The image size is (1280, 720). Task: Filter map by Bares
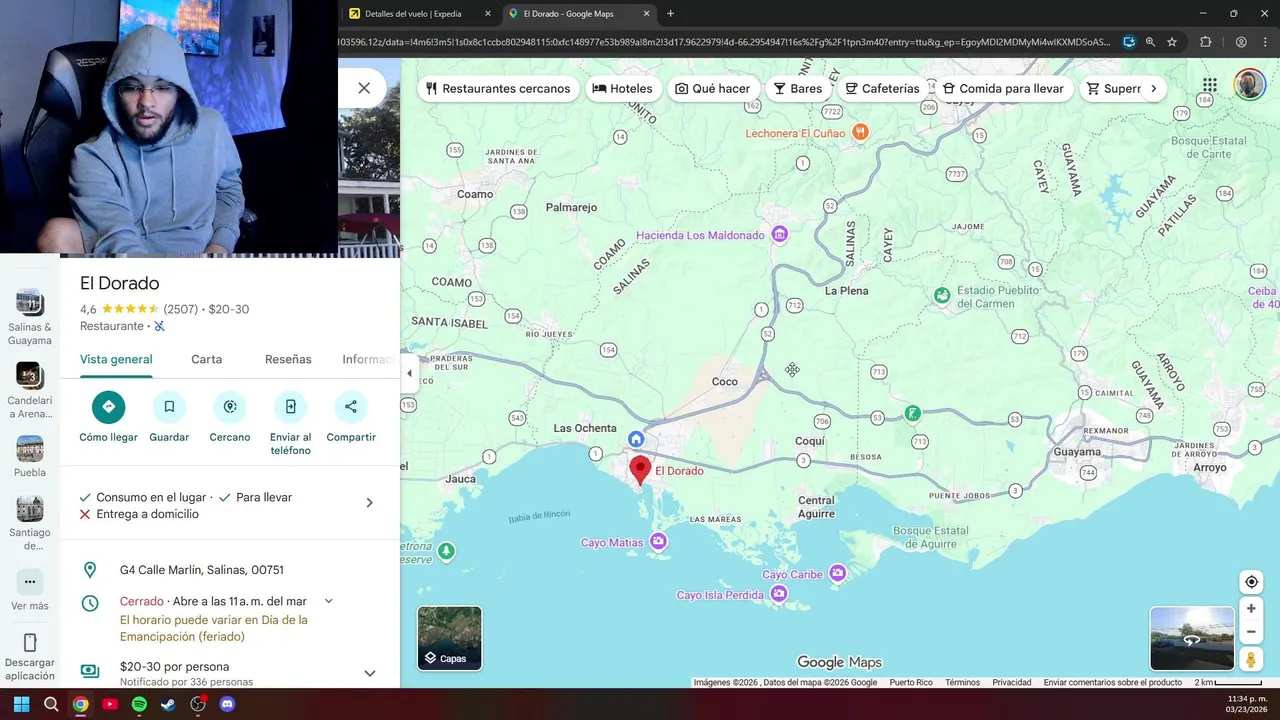[798, 89]
